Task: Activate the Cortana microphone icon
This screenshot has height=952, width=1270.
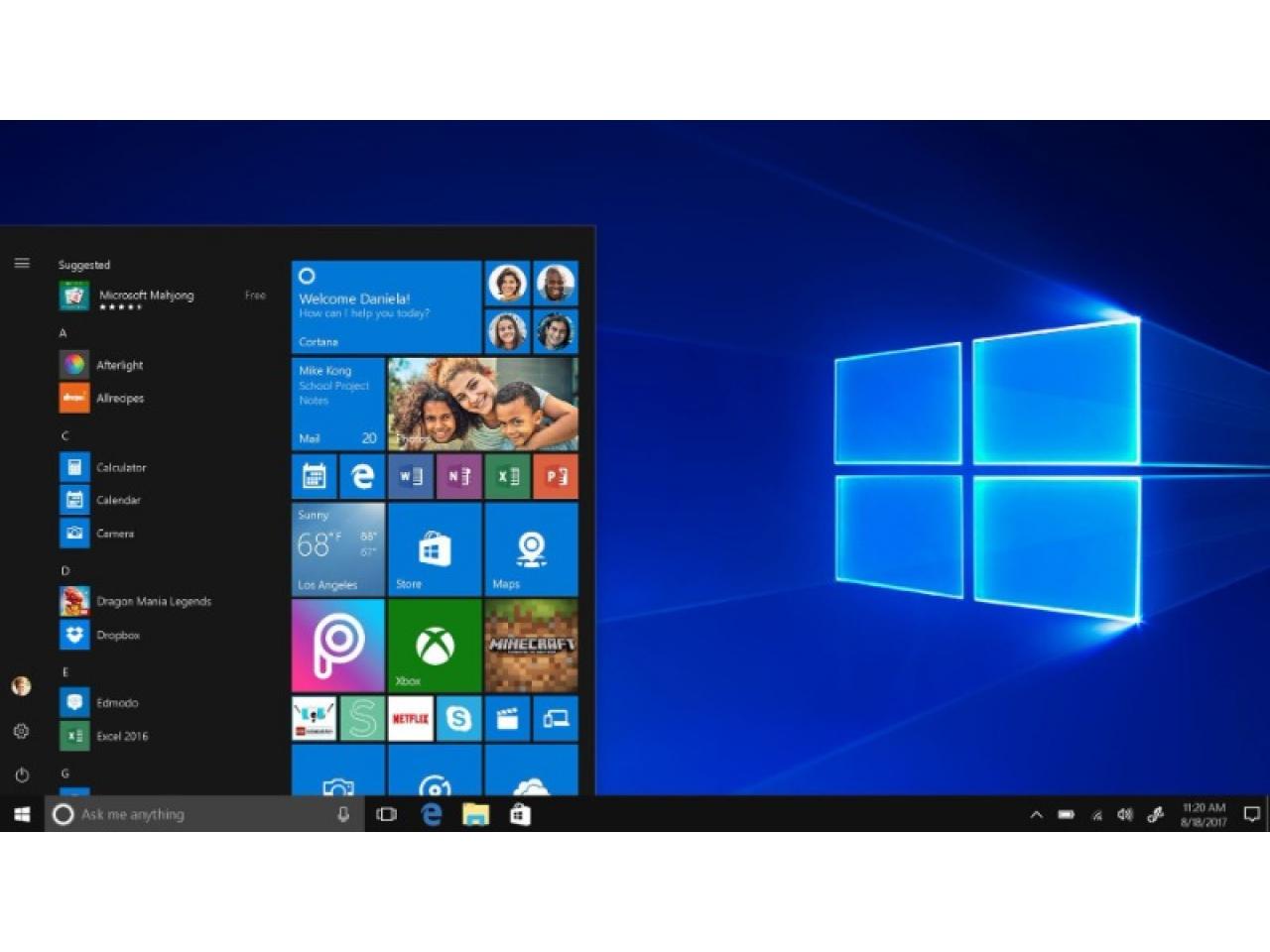Action: point(343,814)
